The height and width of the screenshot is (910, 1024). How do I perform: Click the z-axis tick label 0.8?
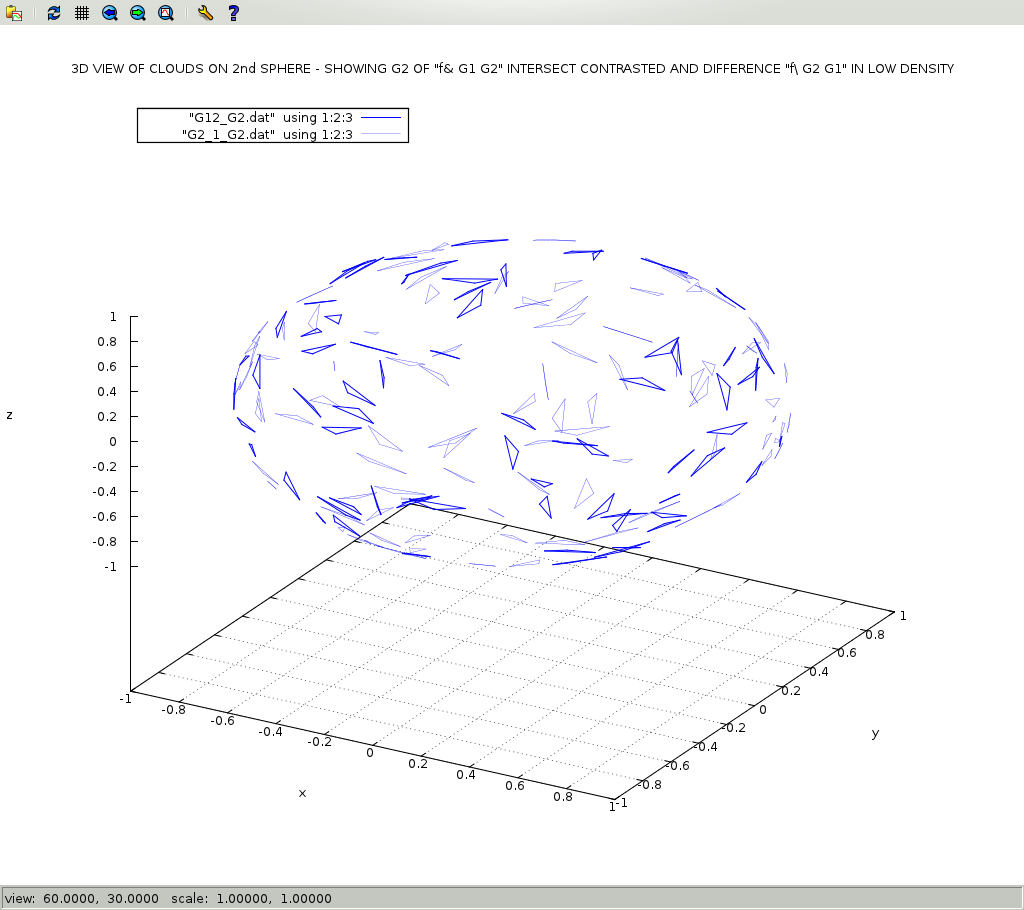point(105,341)
